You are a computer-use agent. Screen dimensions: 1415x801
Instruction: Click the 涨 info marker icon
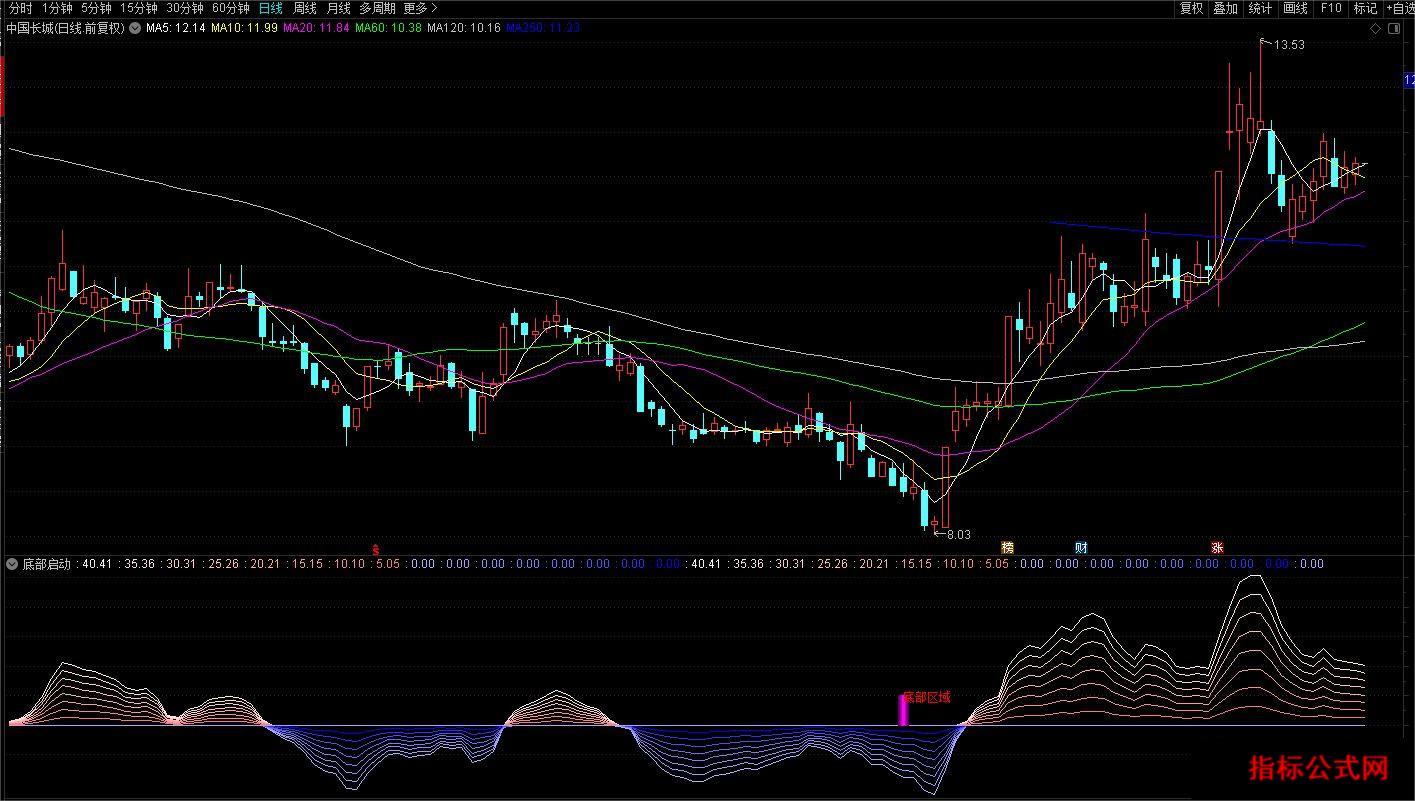point(1218,548)
